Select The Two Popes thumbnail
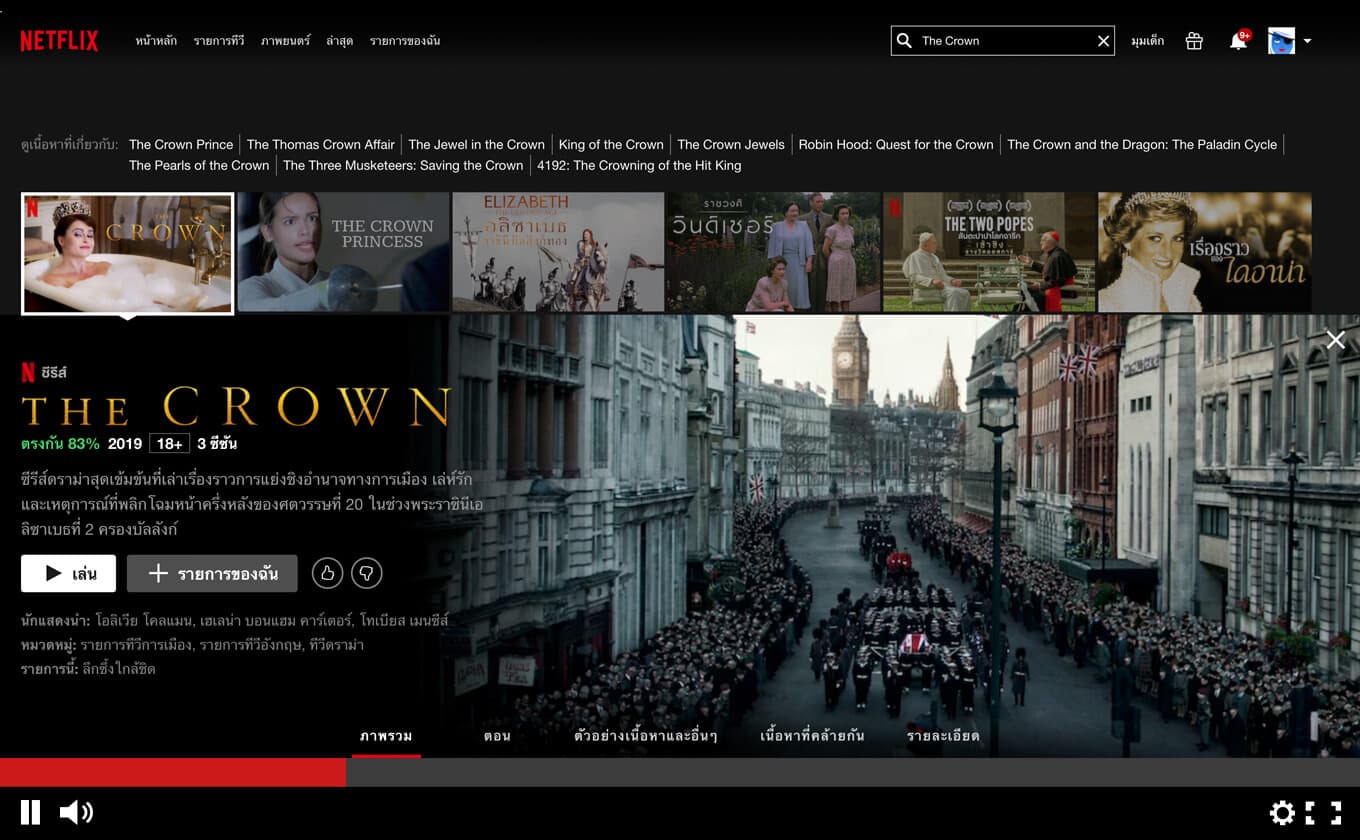Image resolution: width=1360 pixels, height=840 pixels. (989, 252)
